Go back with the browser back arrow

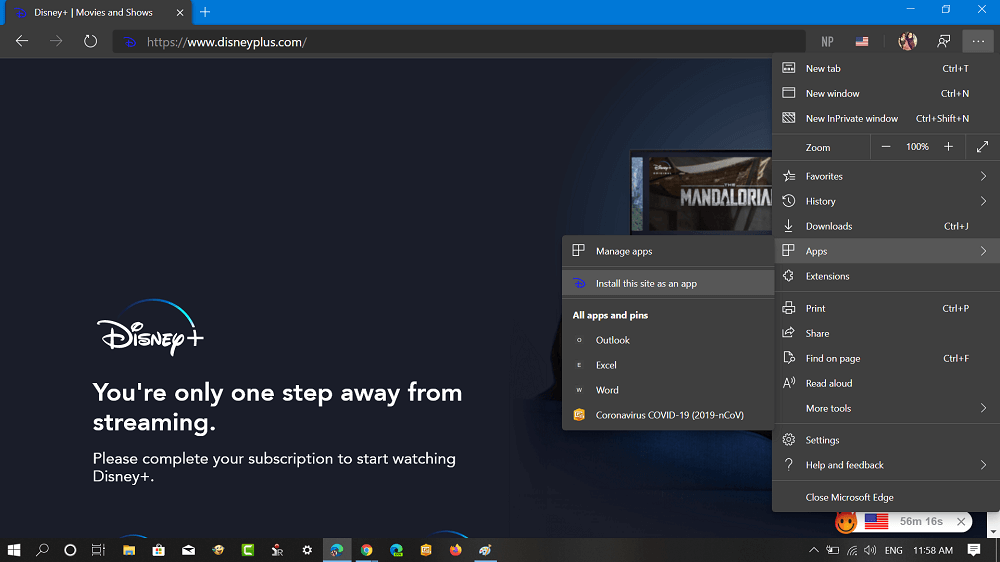22,41
